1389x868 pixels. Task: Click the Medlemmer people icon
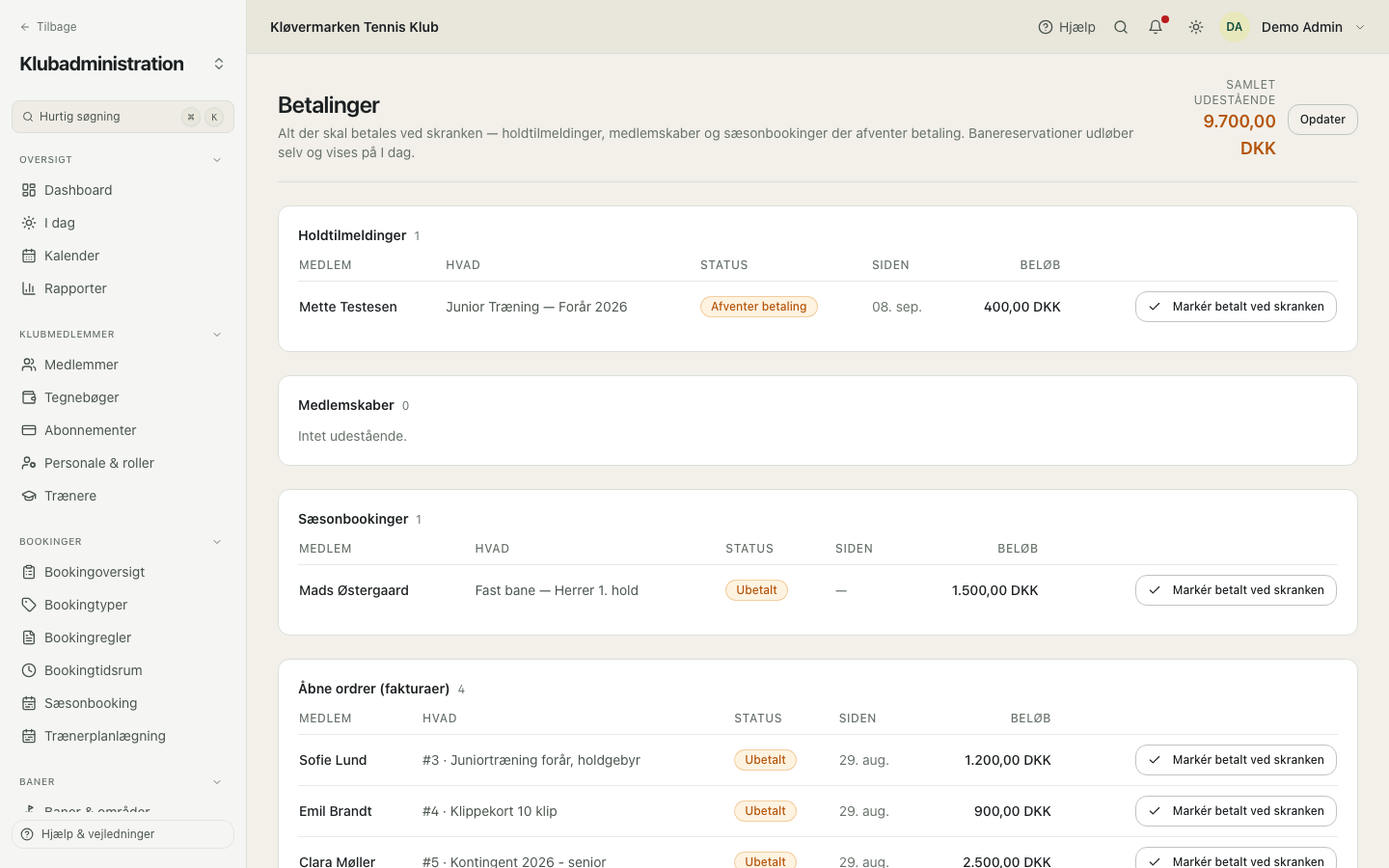(x=29, y=365)
